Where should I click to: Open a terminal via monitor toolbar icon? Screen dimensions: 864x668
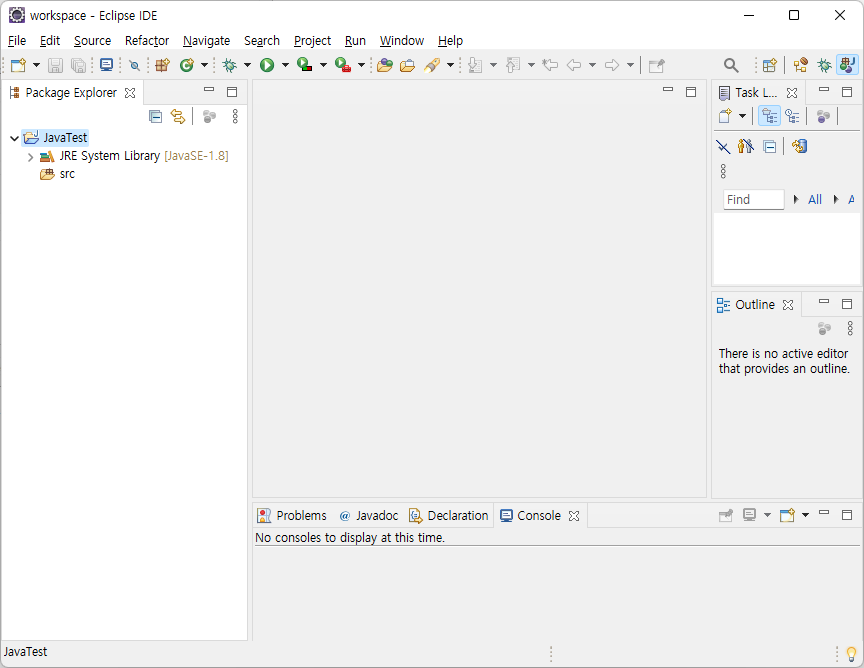tap(106, 65)
